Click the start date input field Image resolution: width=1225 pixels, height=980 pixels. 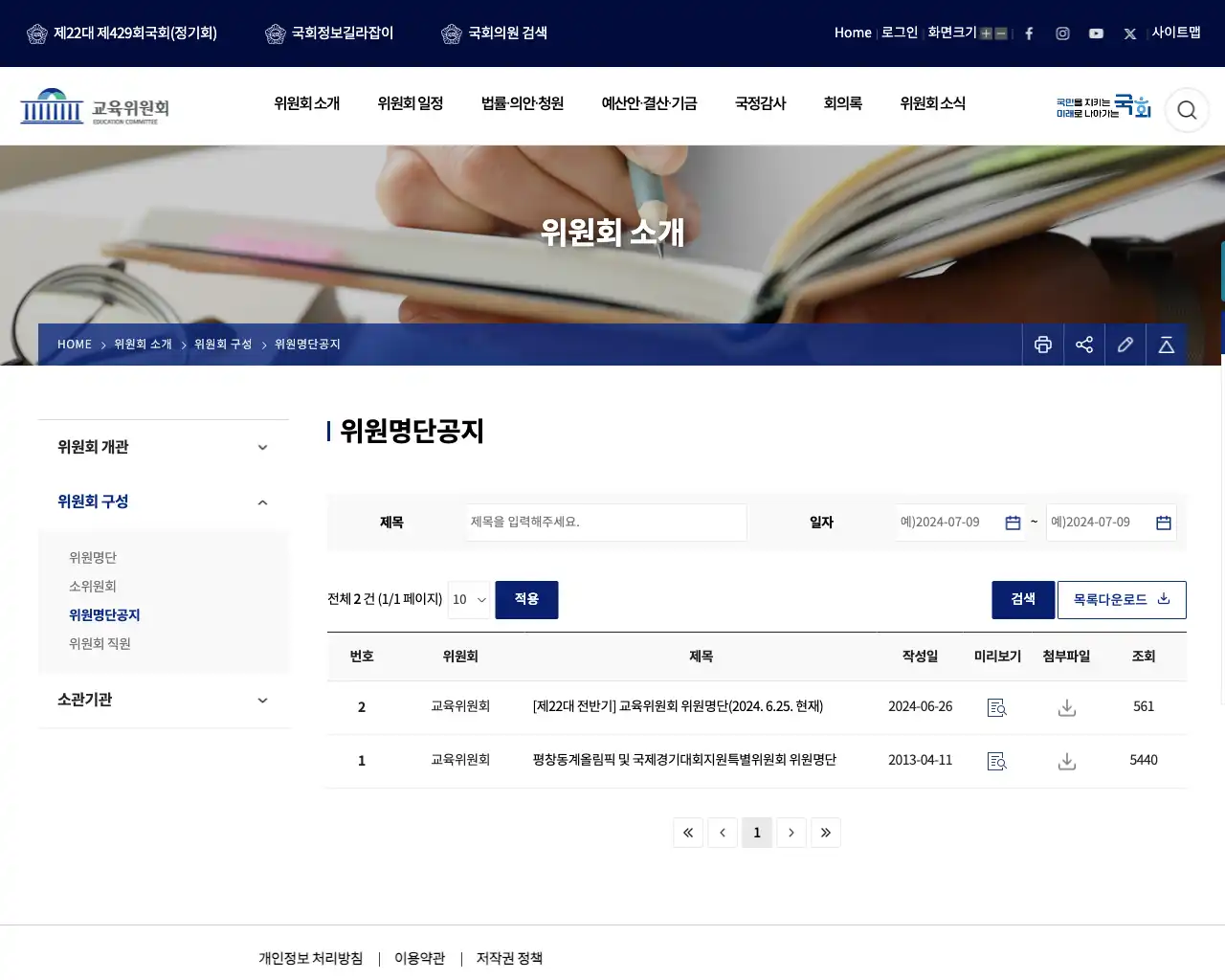[961, 523]
